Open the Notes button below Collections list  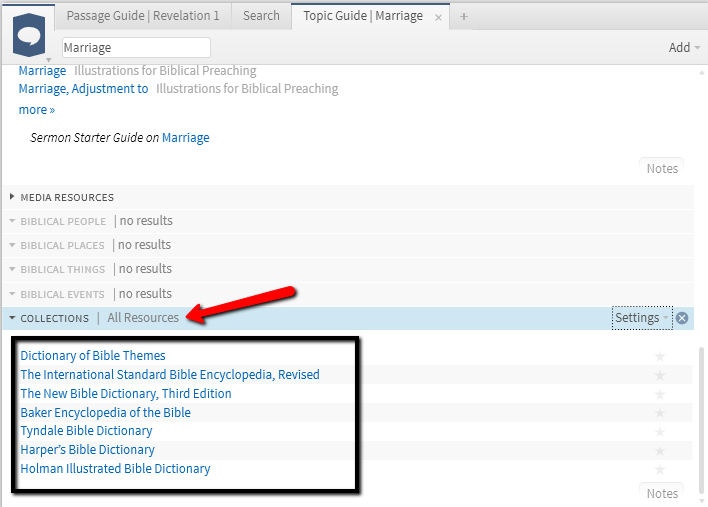coord(661,493)
